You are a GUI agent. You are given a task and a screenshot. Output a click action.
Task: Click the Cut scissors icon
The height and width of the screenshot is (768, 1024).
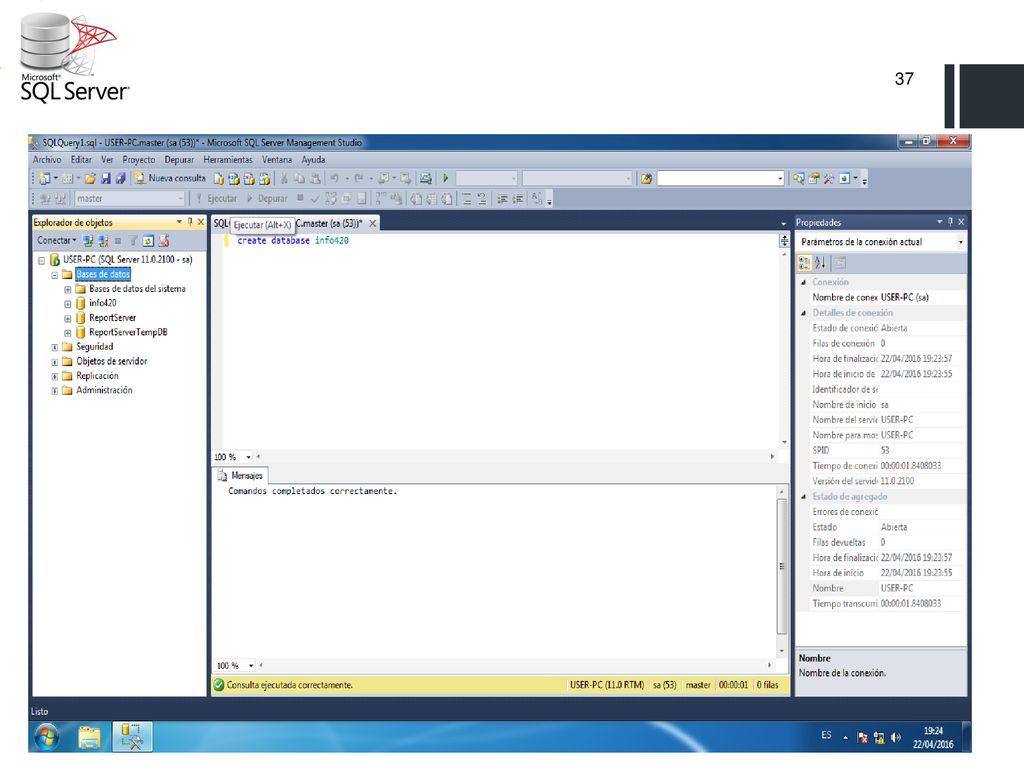[284, 178]
